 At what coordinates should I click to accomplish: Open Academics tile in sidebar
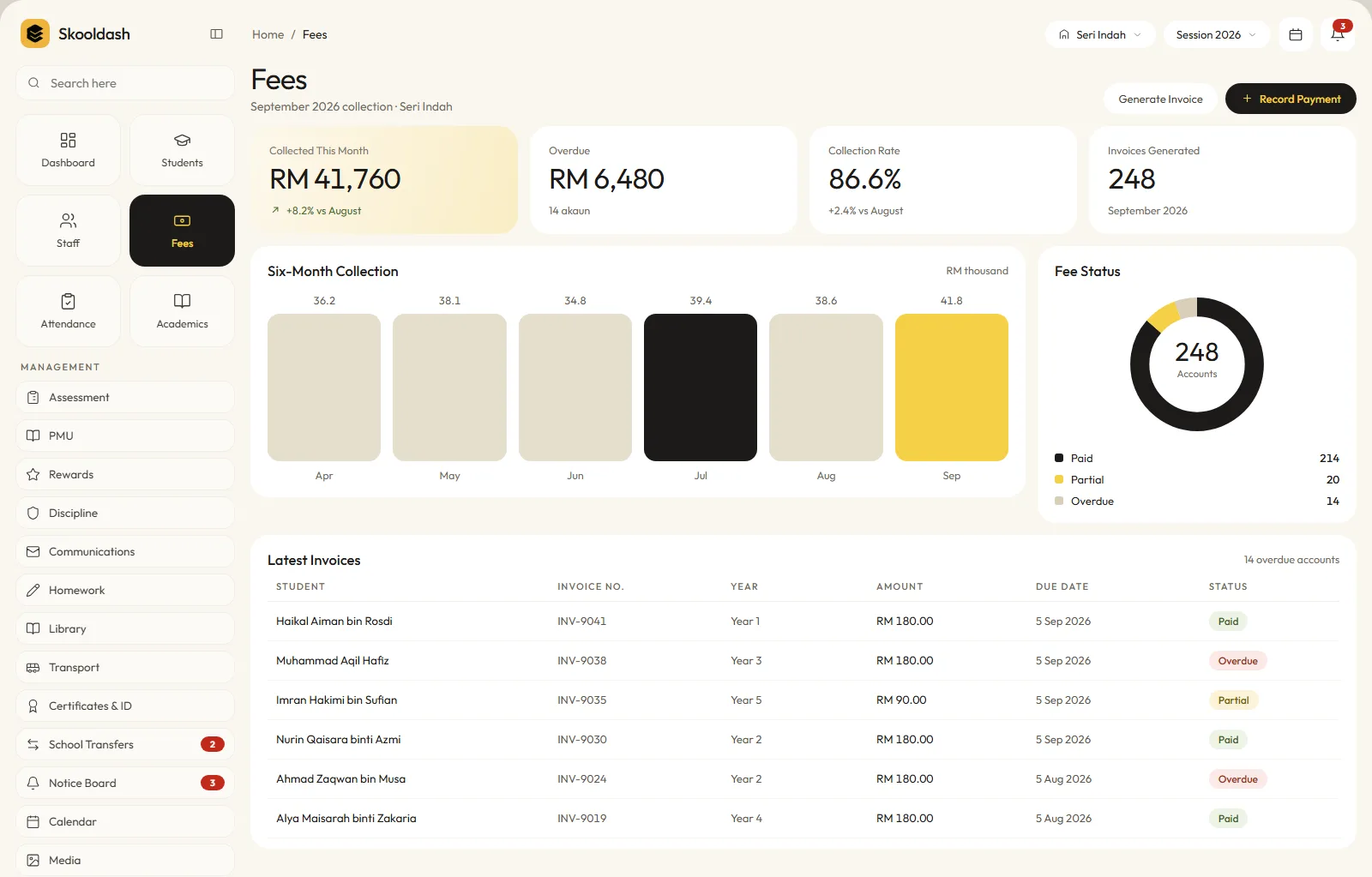[182, 311]
